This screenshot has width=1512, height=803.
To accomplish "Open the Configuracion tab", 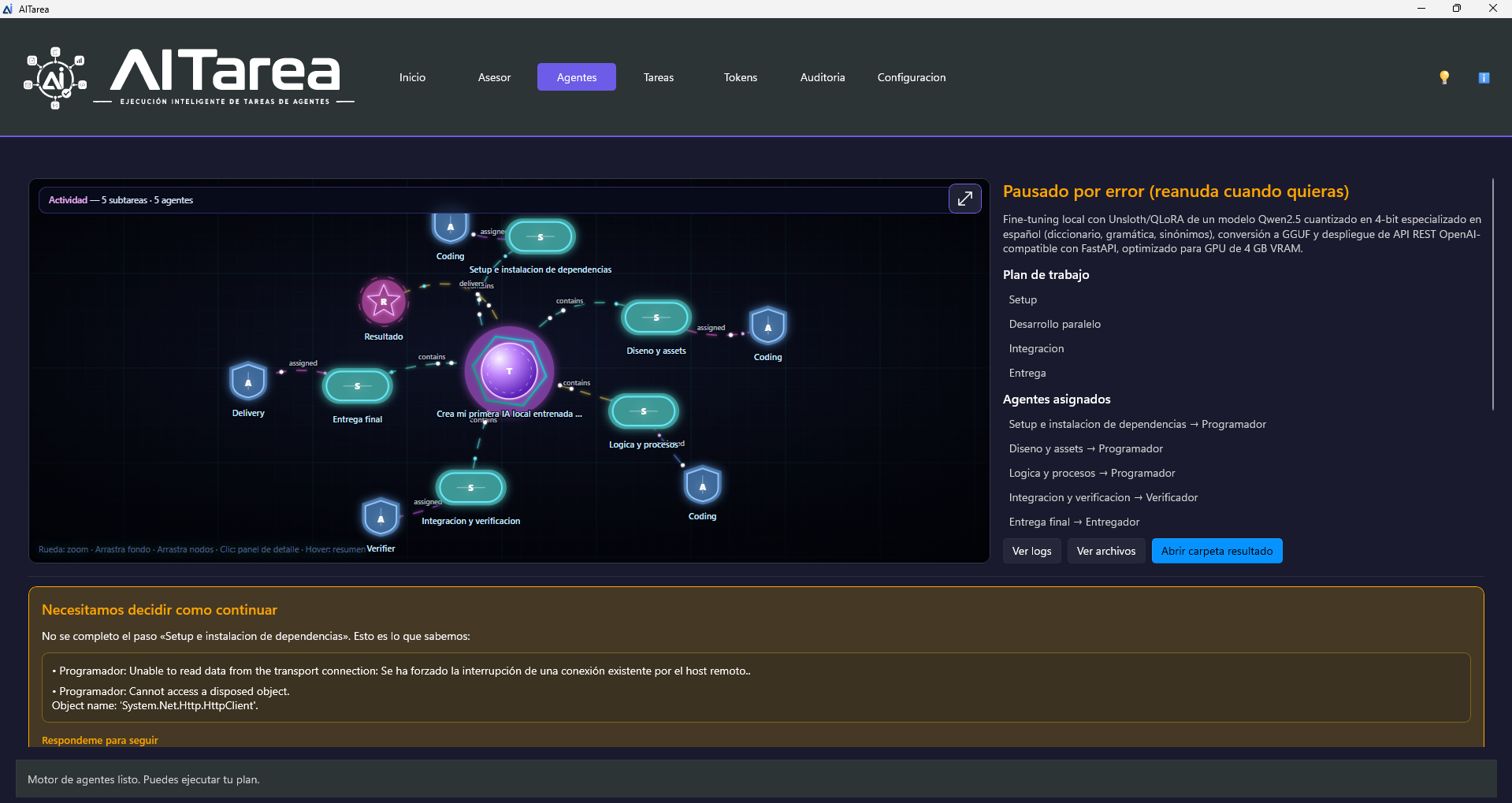I will tap(912, 77).
